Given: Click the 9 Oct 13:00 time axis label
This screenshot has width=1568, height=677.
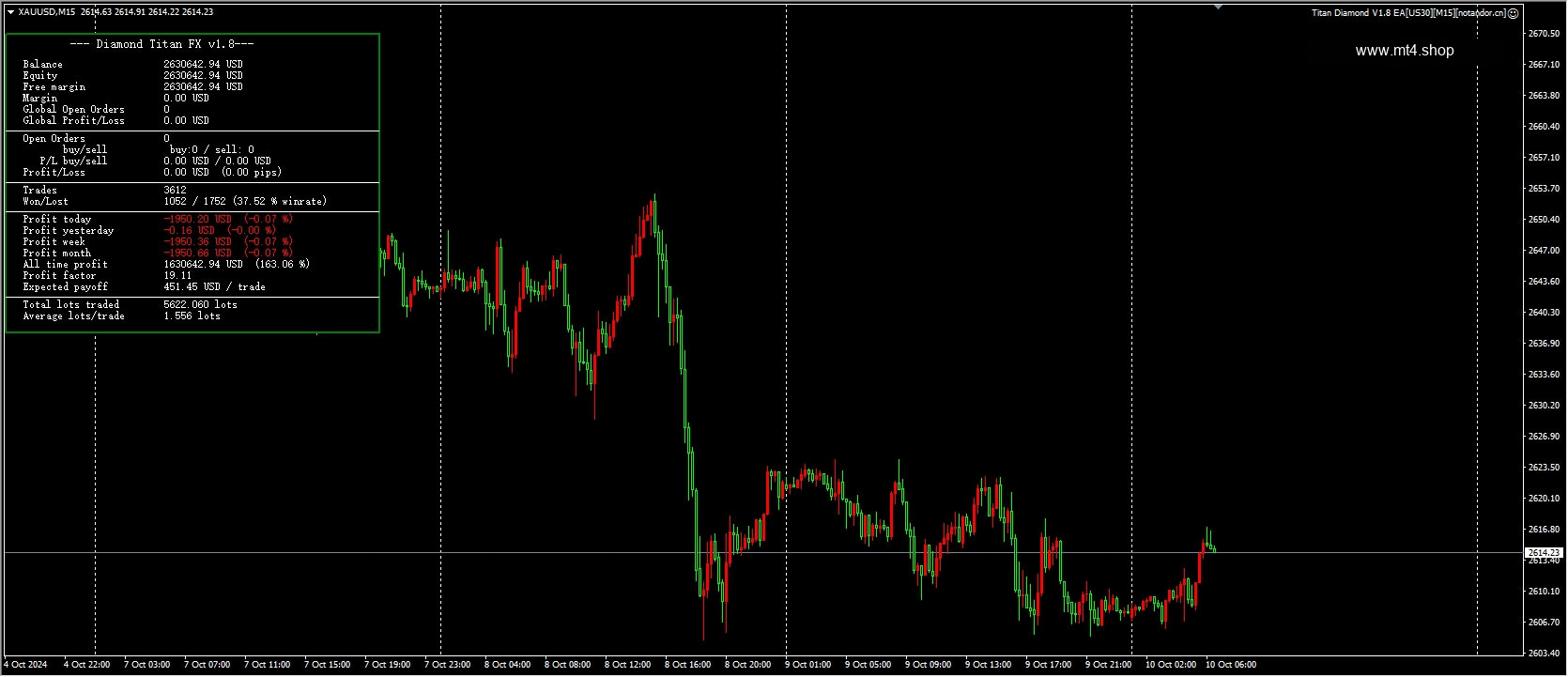Looking at the screenshot, I should tap(988, 665).
